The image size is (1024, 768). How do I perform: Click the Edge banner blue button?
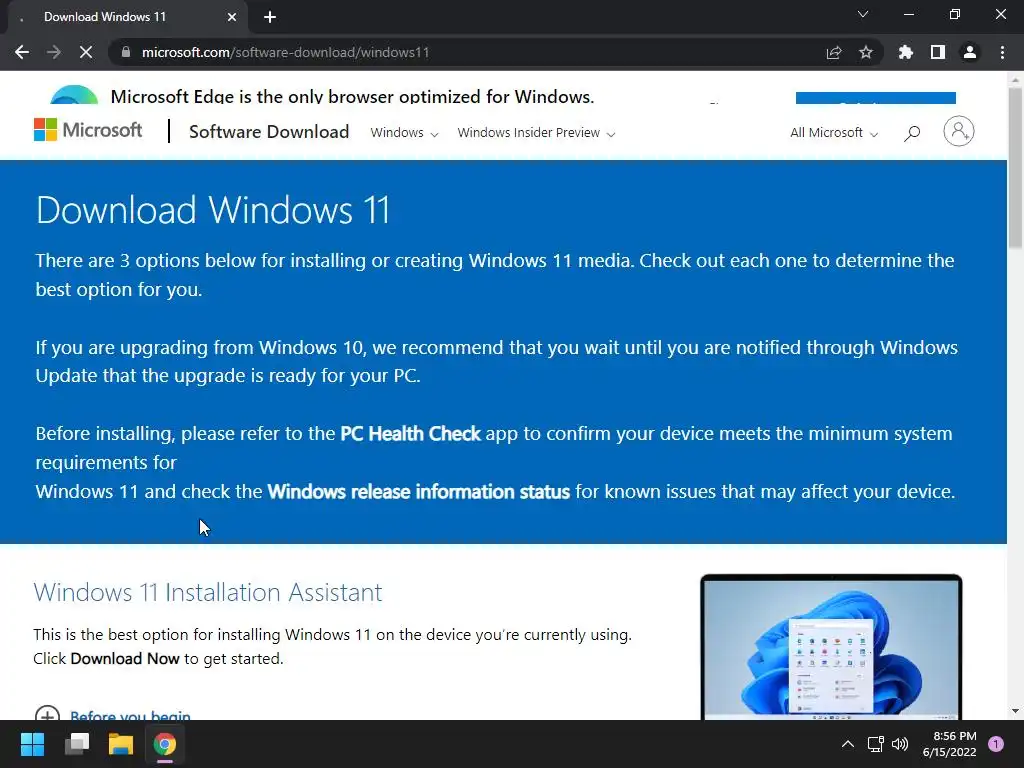point(876,98)
